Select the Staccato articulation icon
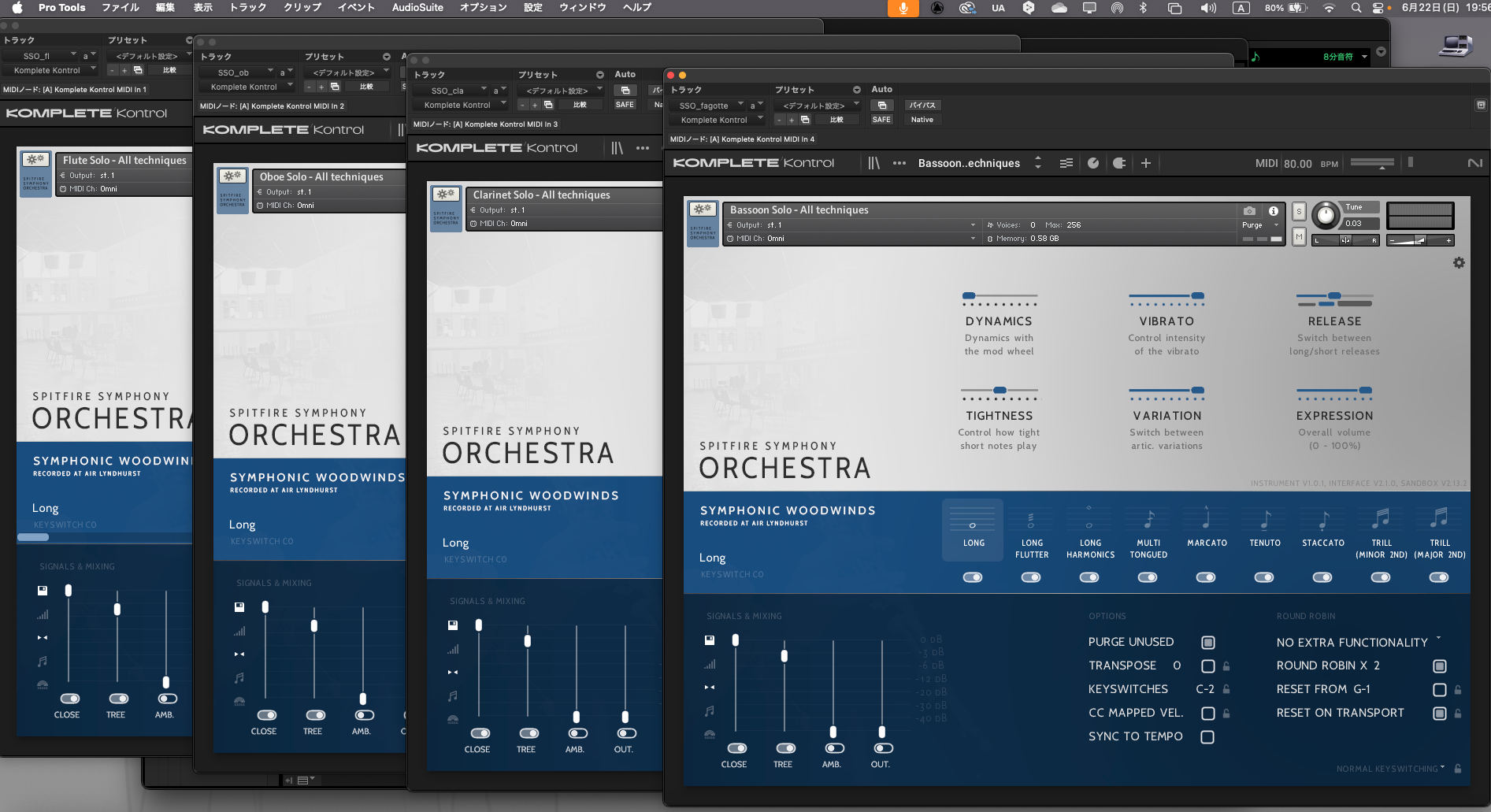Screen dimensions: 1491x812 click(1323, 521)
